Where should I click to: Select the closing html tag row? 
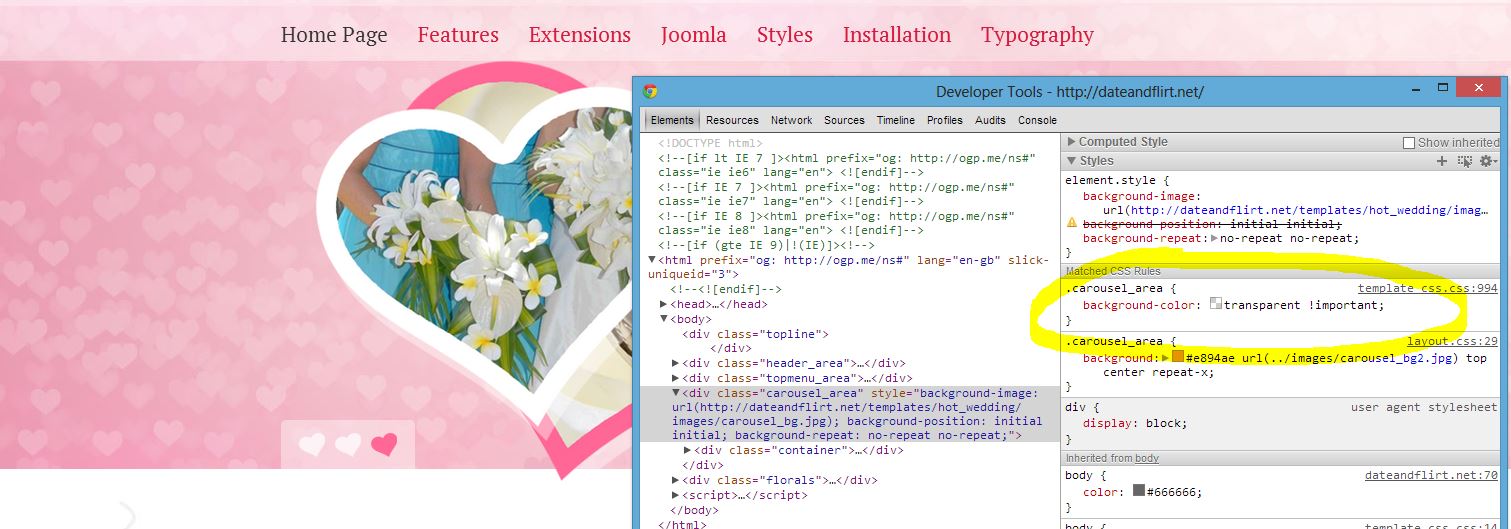682,524
